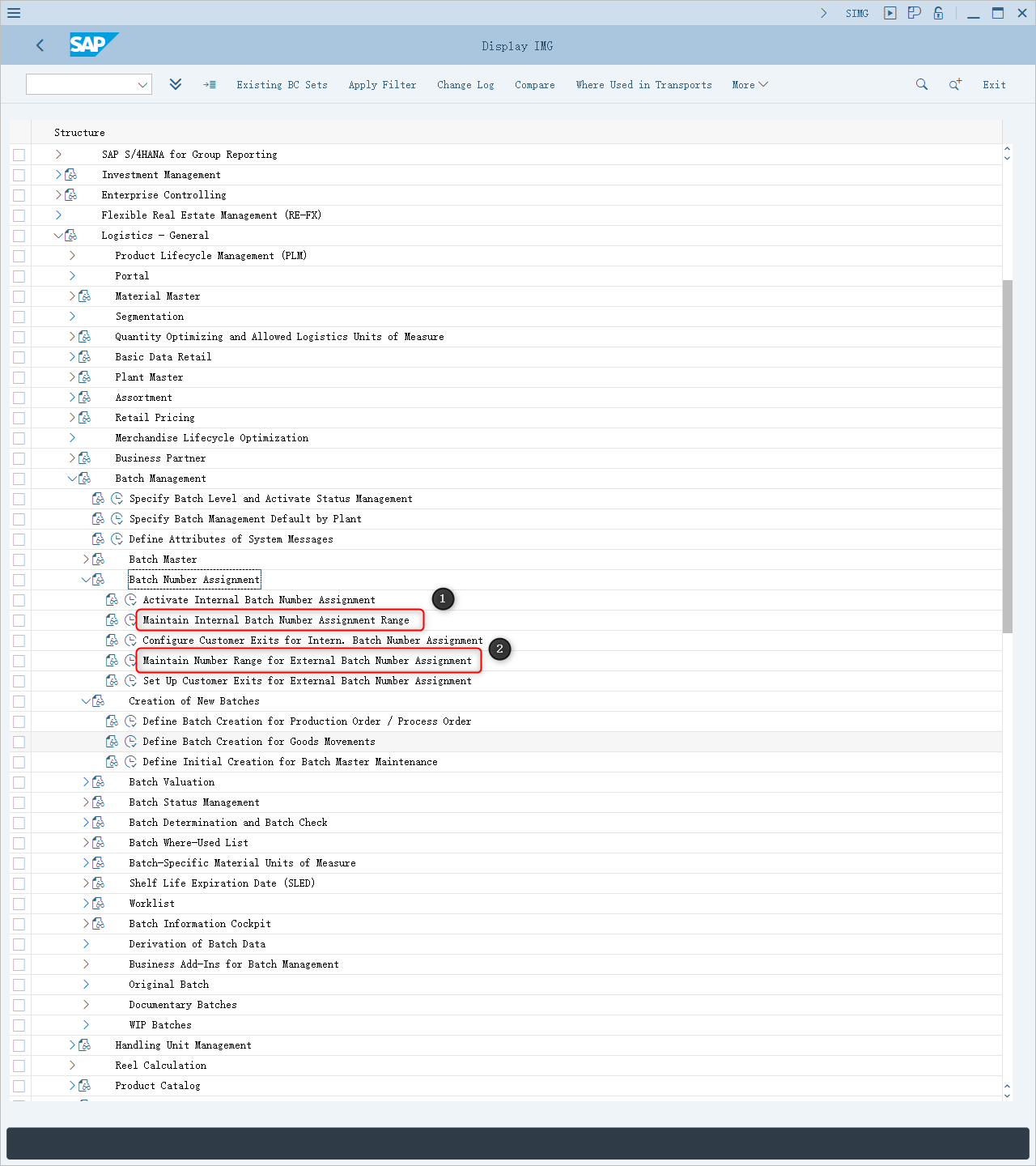Viewport: 1036px width, 1166px height.
Task: Click execute icon for Maintain Internal Batch Number Assignment Range
Action: 130,620
